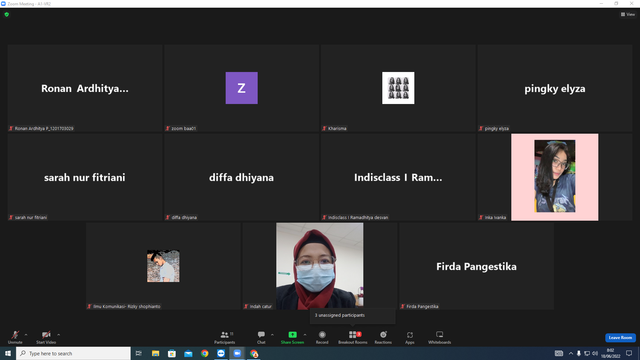This screenshot has height=360, width=640.
Task: Open the Zoom icon beside Chrome
Action: pyautogui.click(x=221, y=353)
